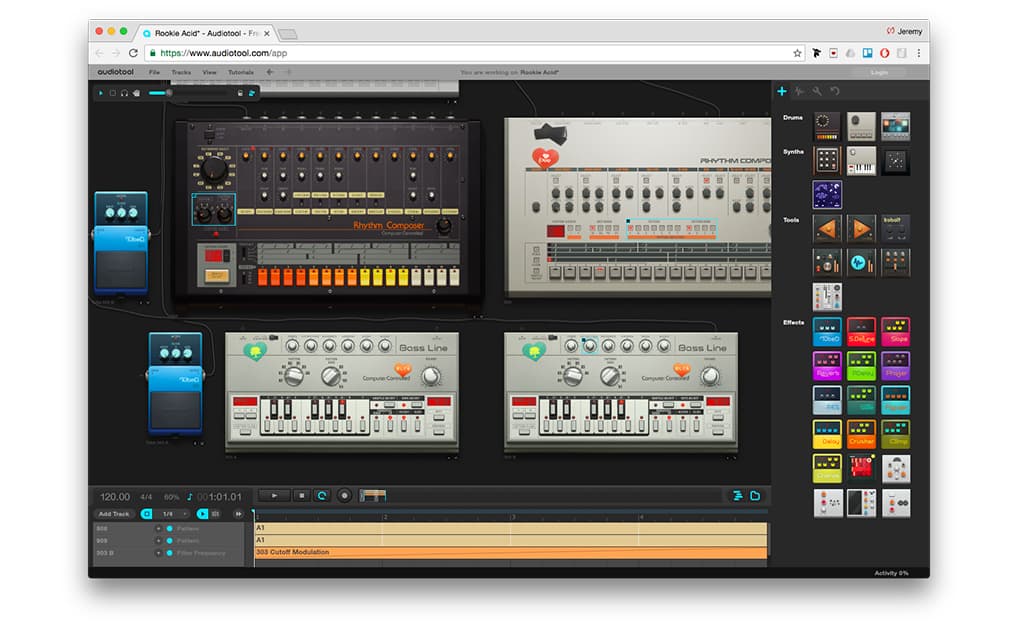This screenshot has height=627, width=1020.
Task: Toggle loop playback in the transport bar
Action: pyautogui.click(x=321, y=495)
